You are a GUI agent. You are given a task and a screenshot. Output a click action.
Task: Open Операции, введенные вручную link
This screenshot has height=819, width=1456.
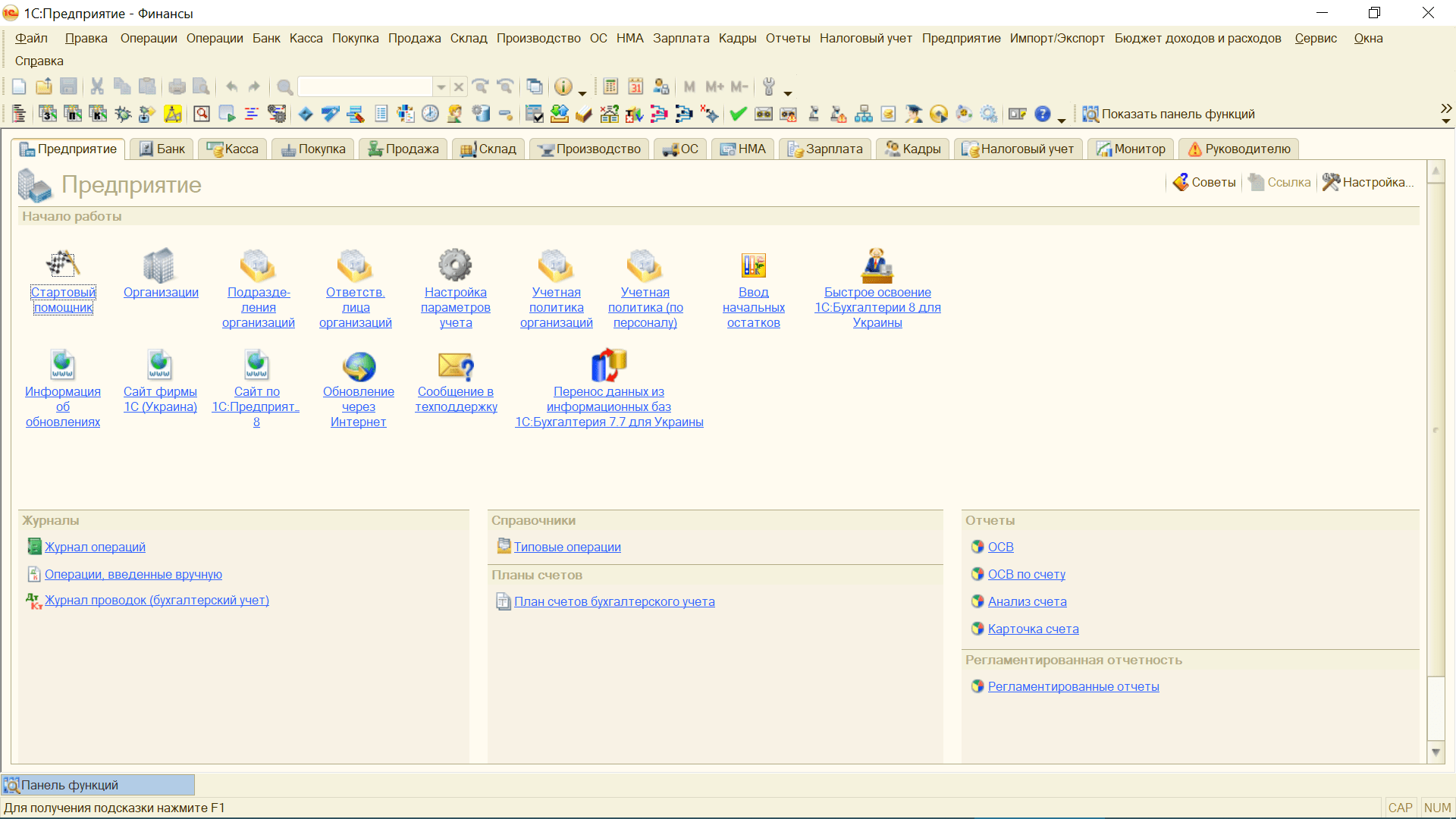pos(133,574)
